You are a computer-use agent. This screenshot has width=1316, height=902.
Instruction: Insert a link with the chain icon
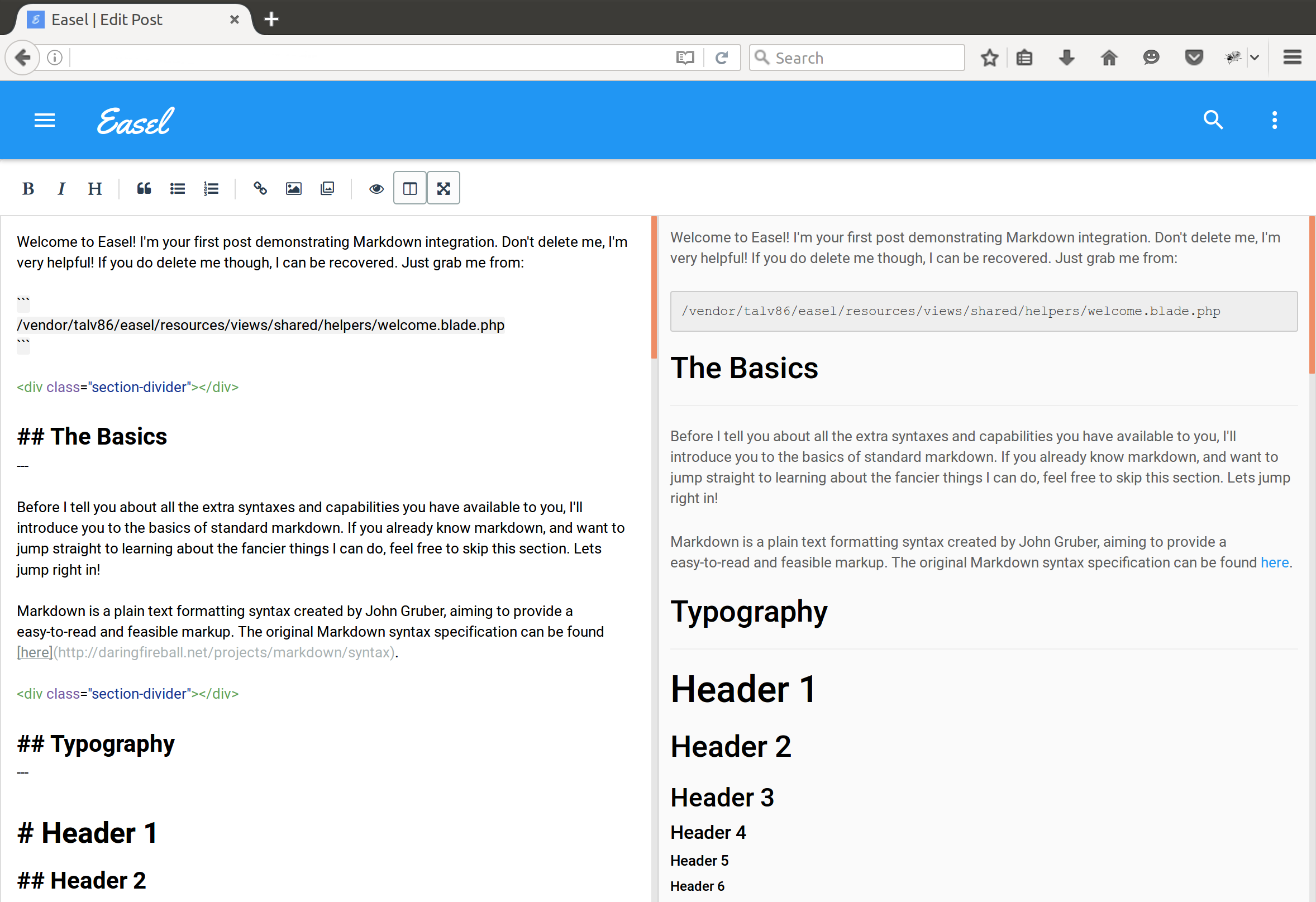pos(260,189)
